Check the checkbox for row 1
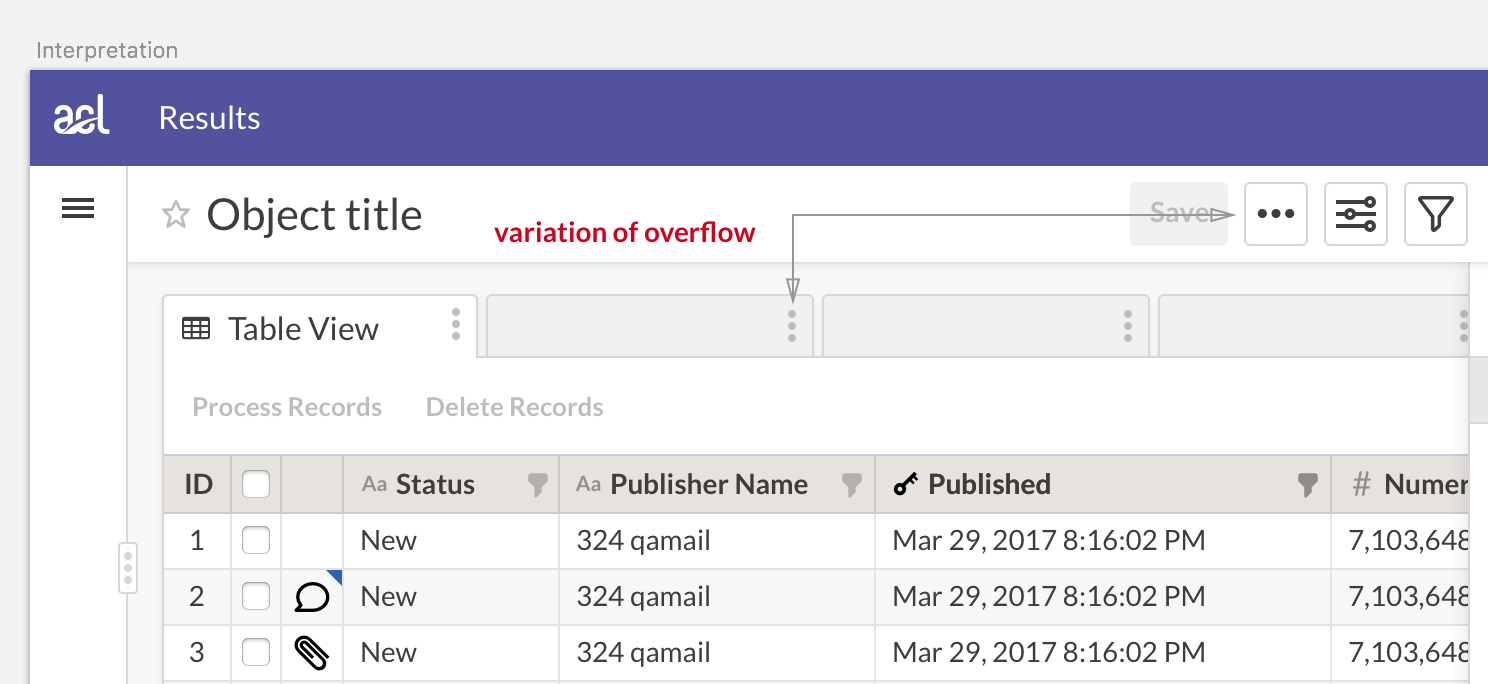The width and height of the screenshot is (1488, 684). pyautogui.click(x=256, y=541)
